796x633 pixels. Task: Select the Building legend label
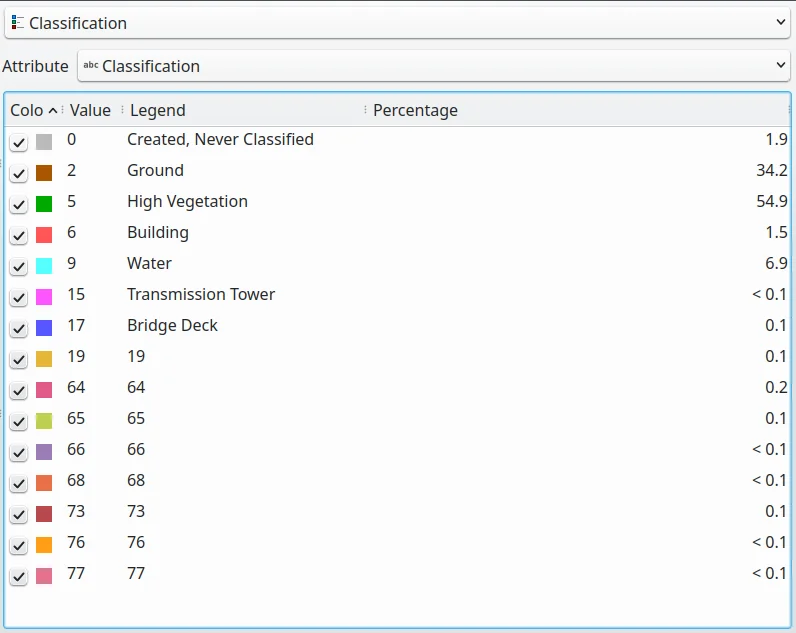point(158,232)
